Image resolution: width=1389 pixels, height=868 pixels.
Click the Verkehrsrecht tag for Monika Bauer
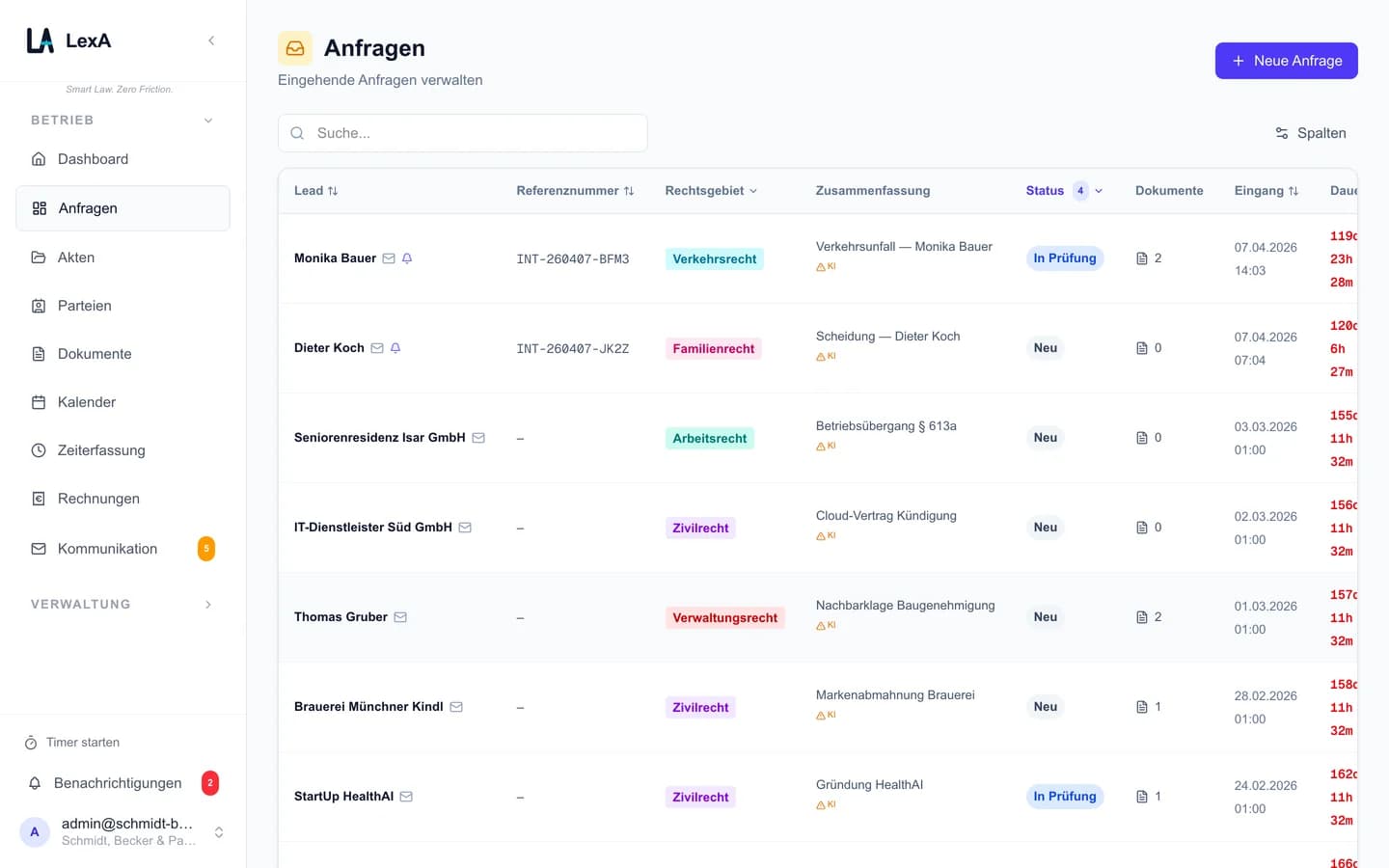click(715, 258)
